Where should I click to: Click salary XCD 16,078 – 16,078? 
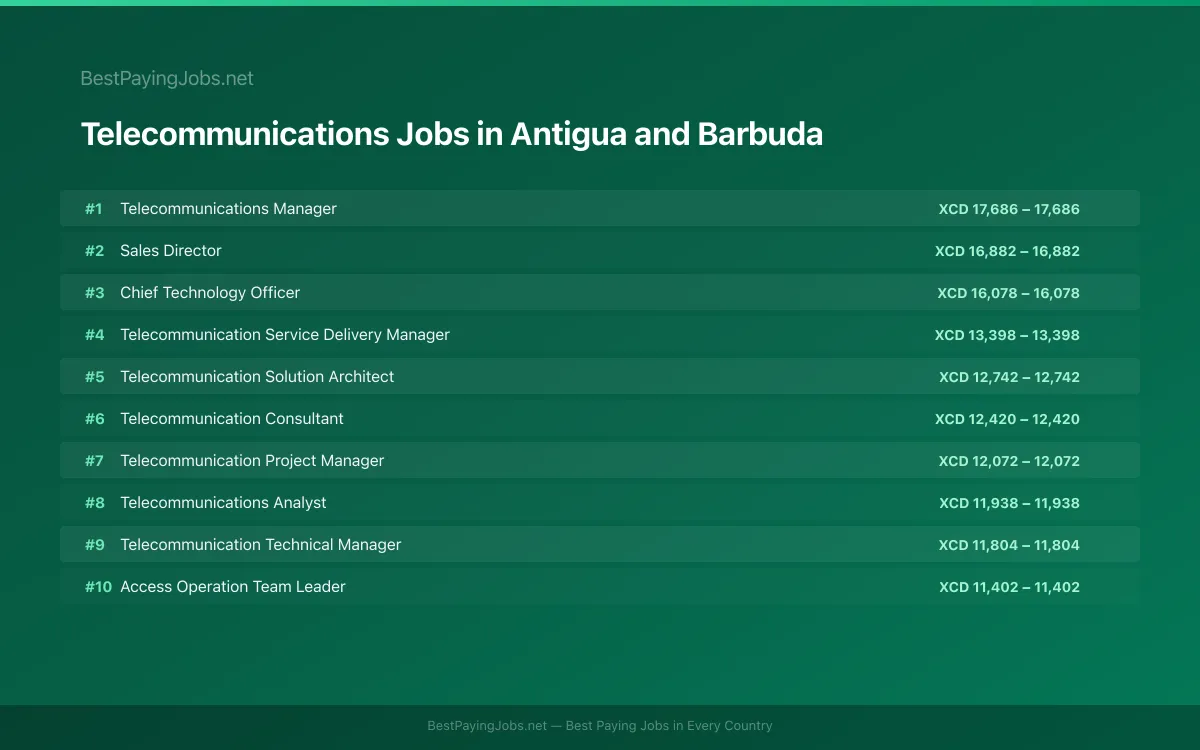pos(1008,293)
